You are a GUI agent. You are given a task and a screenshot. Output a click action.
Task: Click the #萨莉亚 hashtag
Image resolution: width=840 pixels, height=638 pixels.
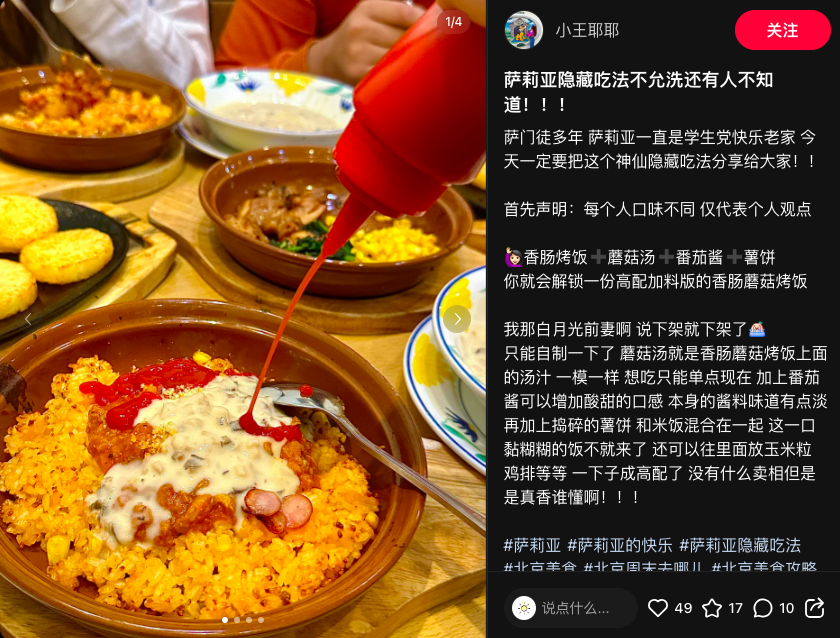coord(532,545)
